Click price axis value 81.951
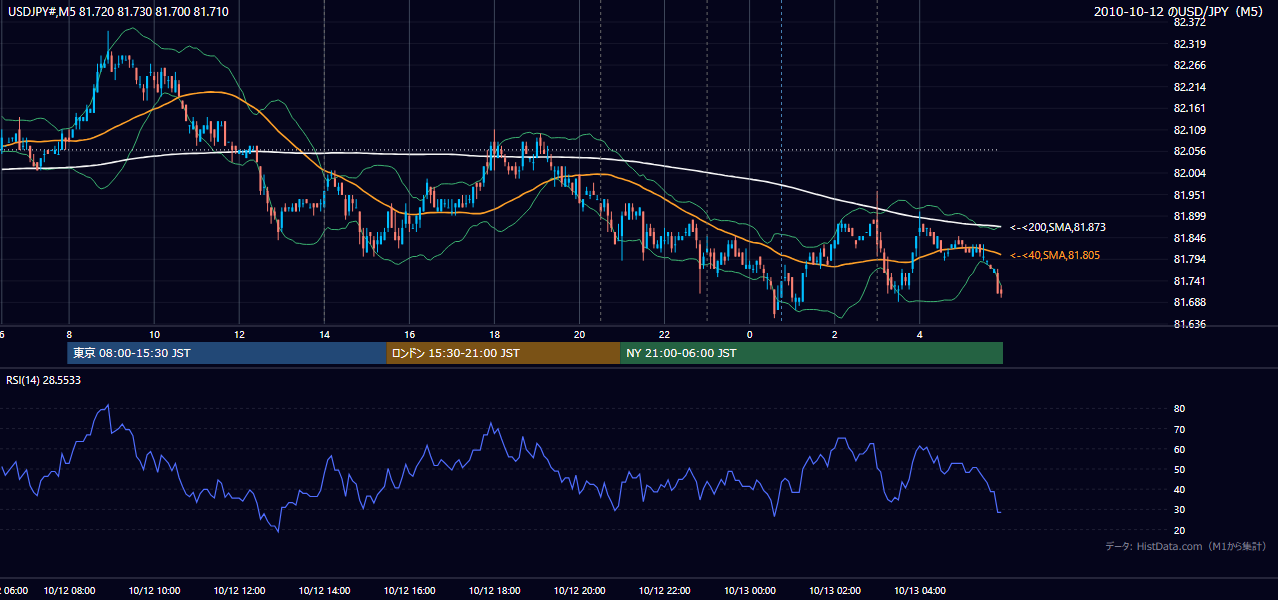 [x=1189, y=195]
